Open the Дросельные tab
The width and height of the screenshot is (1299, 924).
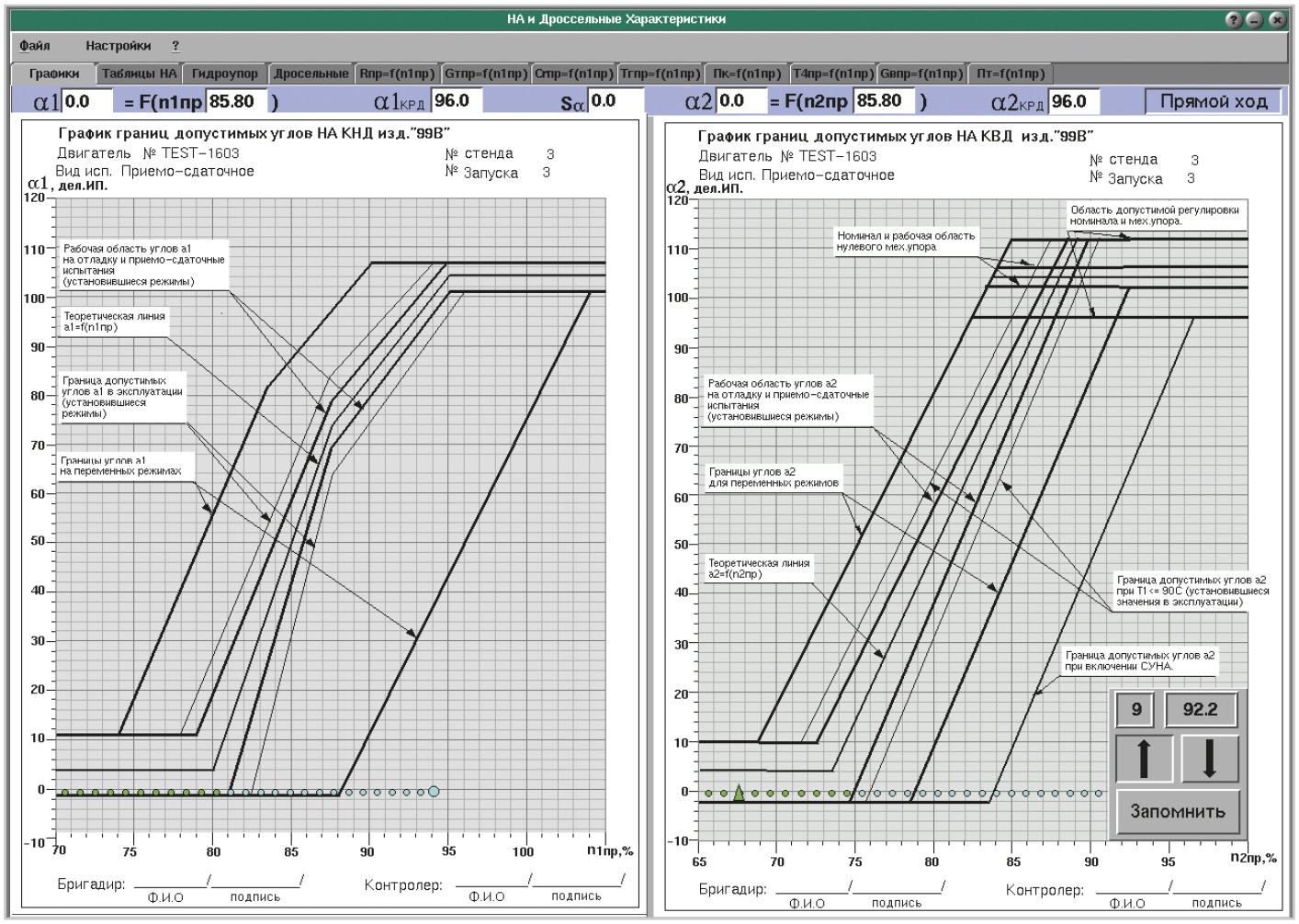[x=311, y=73]
